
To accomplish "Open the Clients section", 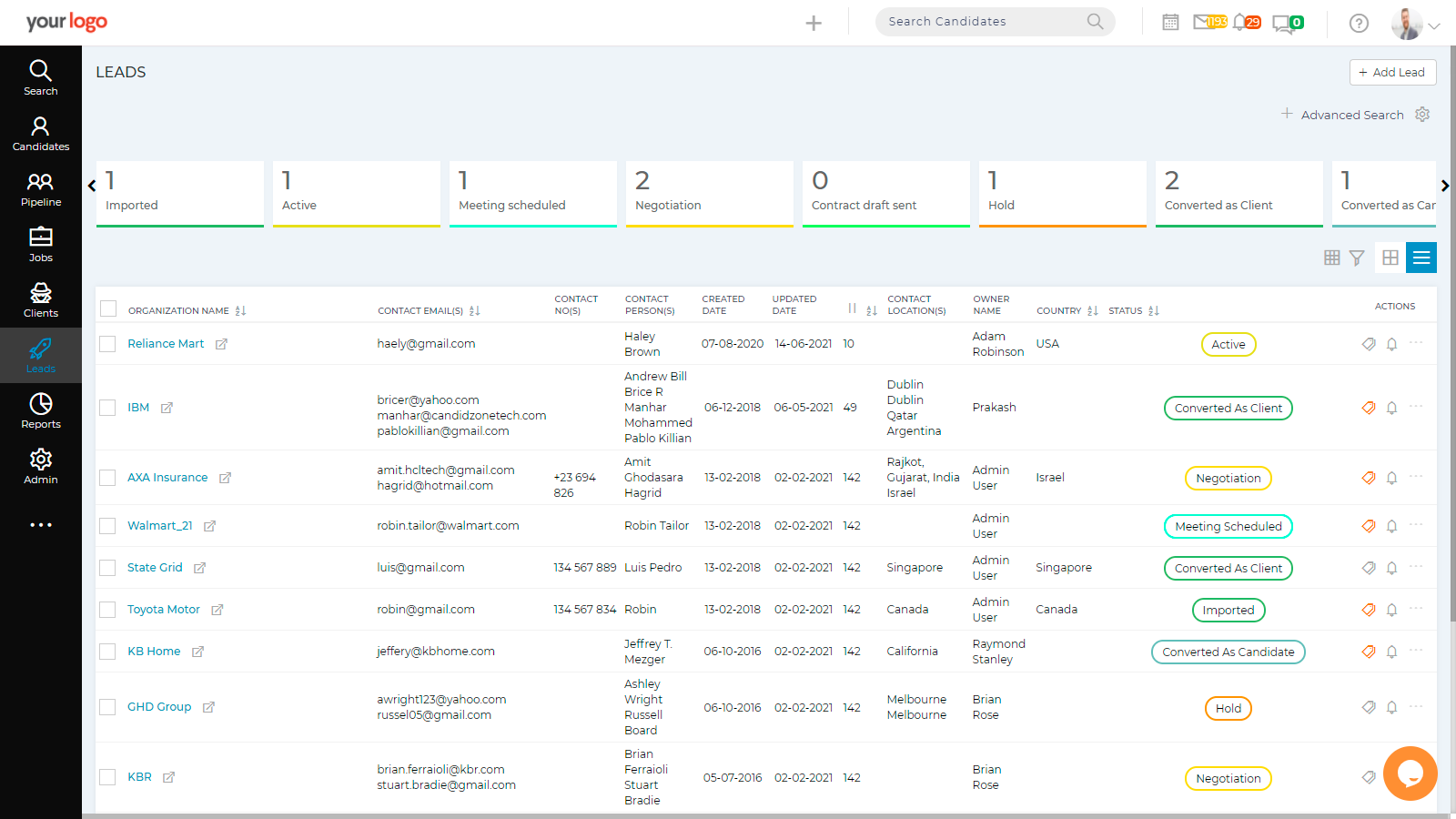I will 40,300.
